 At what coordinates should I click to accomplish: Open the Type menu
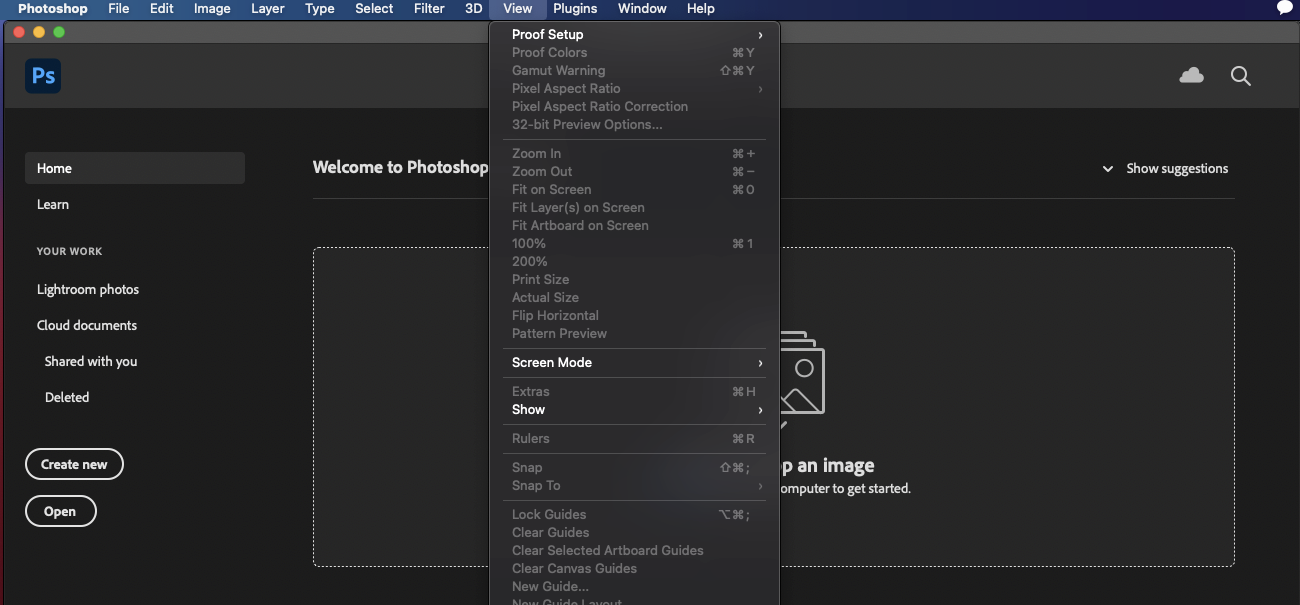[320, 8]
